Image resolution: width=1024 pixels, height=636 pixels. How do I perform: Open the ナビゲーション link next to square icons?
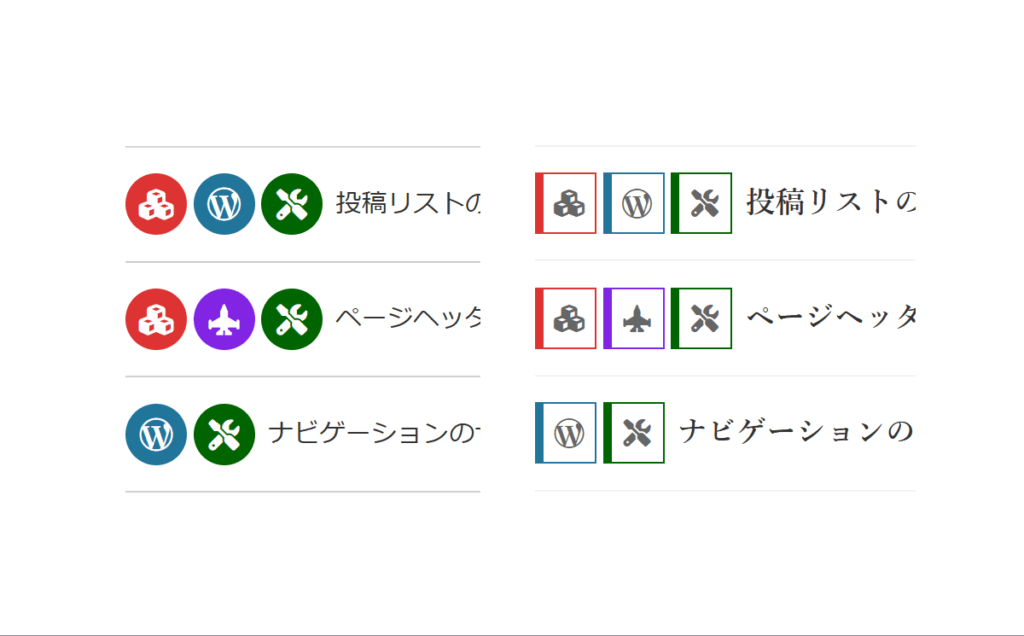796,433
